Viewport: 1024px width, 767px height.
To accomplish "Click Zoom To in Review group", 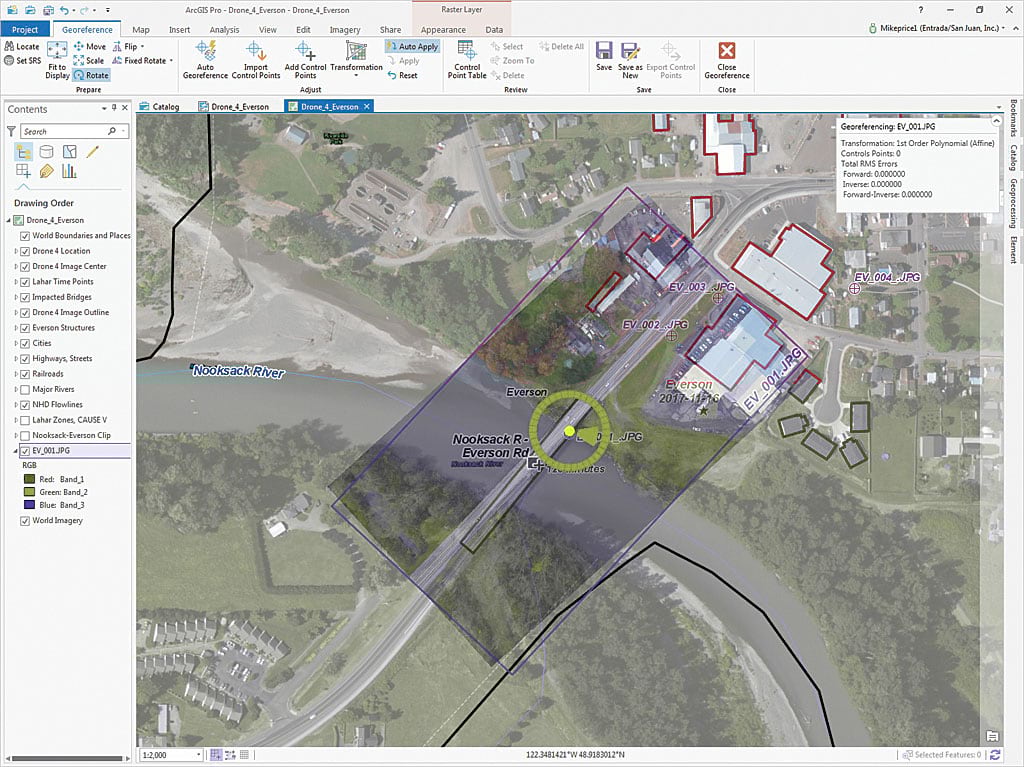I will (512, 61).
